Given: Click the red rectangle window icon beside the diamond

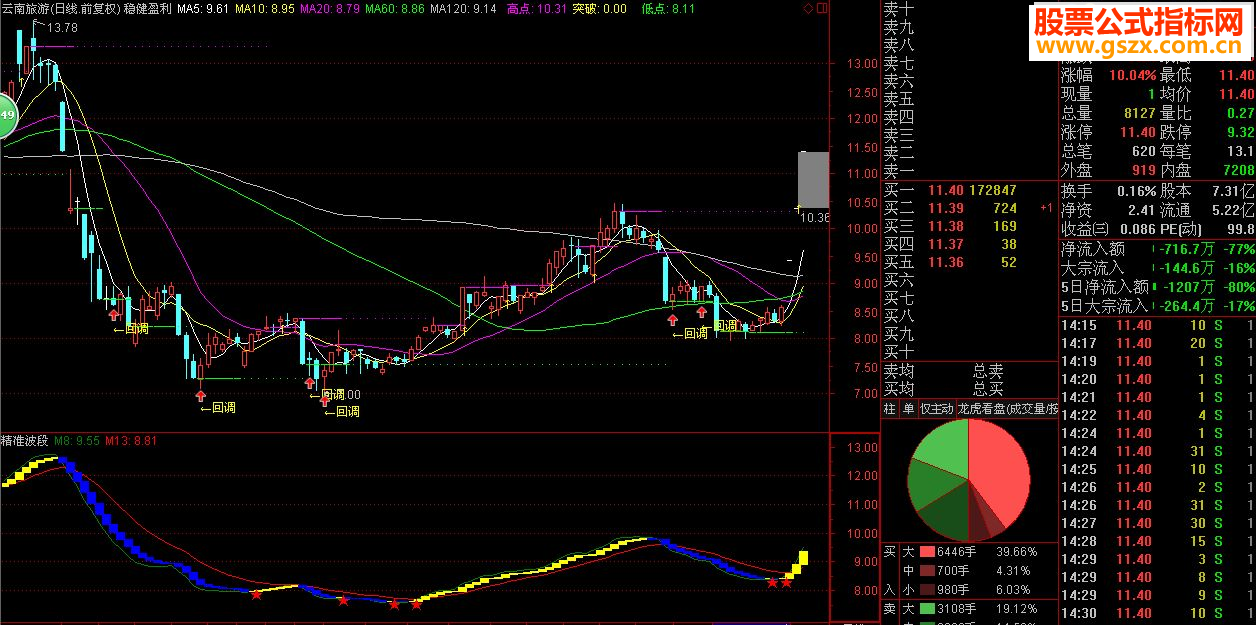Looking at the screenshot, I should (x=822, y=8).
